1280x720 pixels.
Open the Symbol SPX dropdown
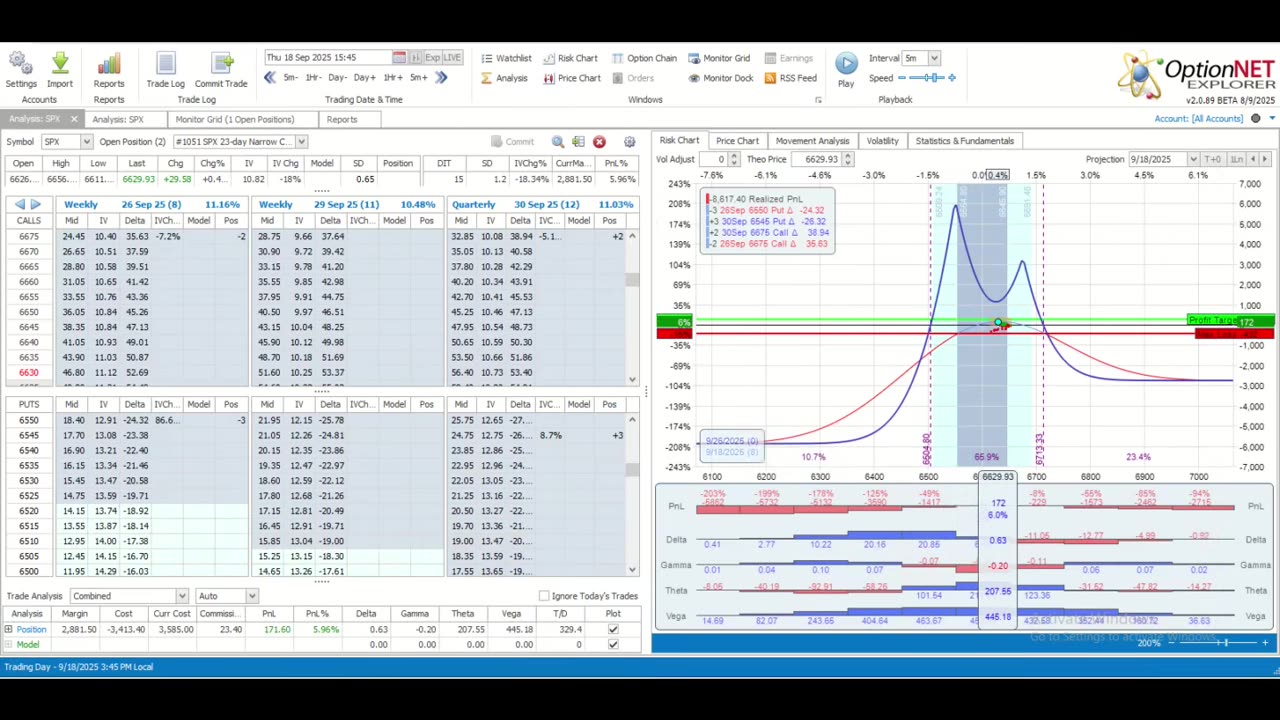pos(86,142)
